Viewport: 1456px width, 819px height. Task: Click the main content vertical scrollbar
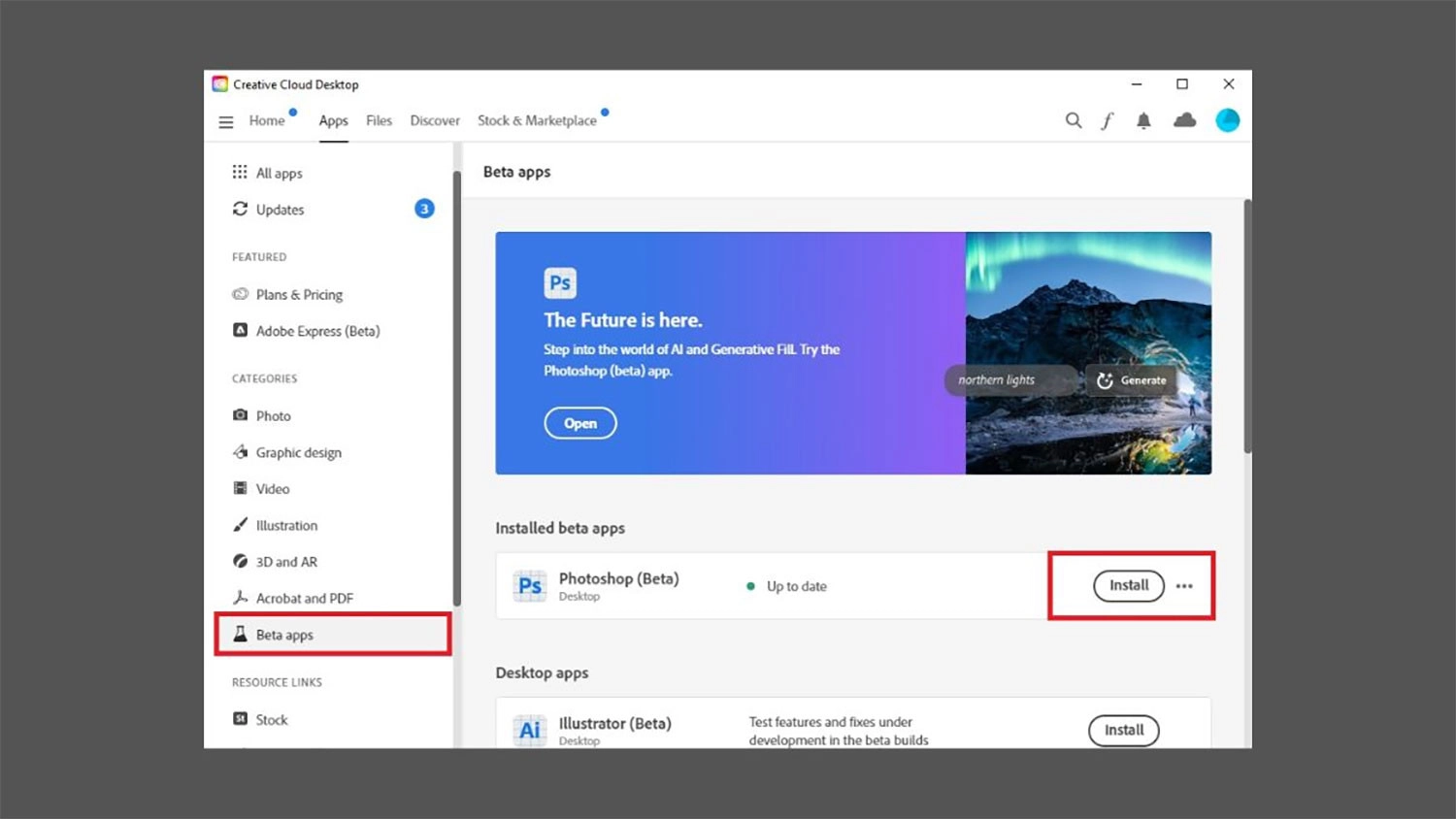[1247, 326]
